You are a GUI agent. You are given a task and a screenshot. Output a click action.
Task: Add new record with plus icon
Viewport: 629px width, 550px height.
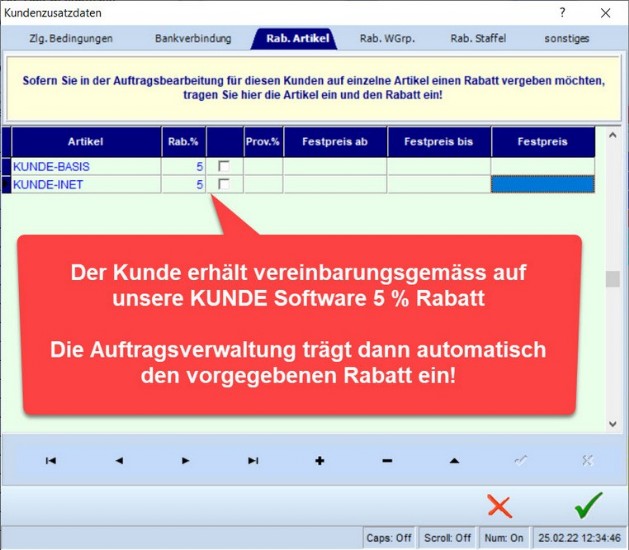tap(320, 460)
